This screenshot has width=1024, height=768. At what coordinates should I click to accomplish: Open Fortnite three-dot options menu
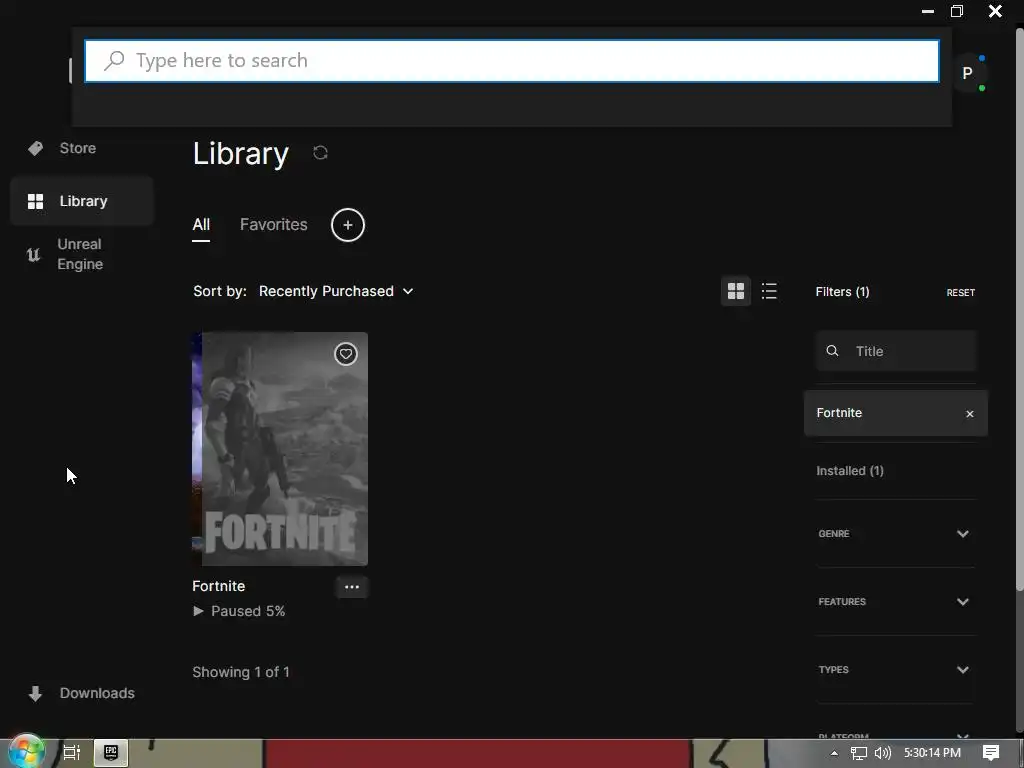[352, 587]
